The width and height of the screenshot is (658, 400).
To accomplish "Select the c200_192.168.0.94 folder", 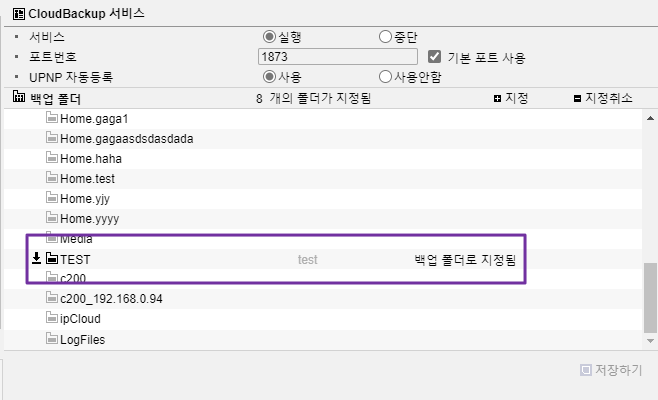I will point(323,298).
